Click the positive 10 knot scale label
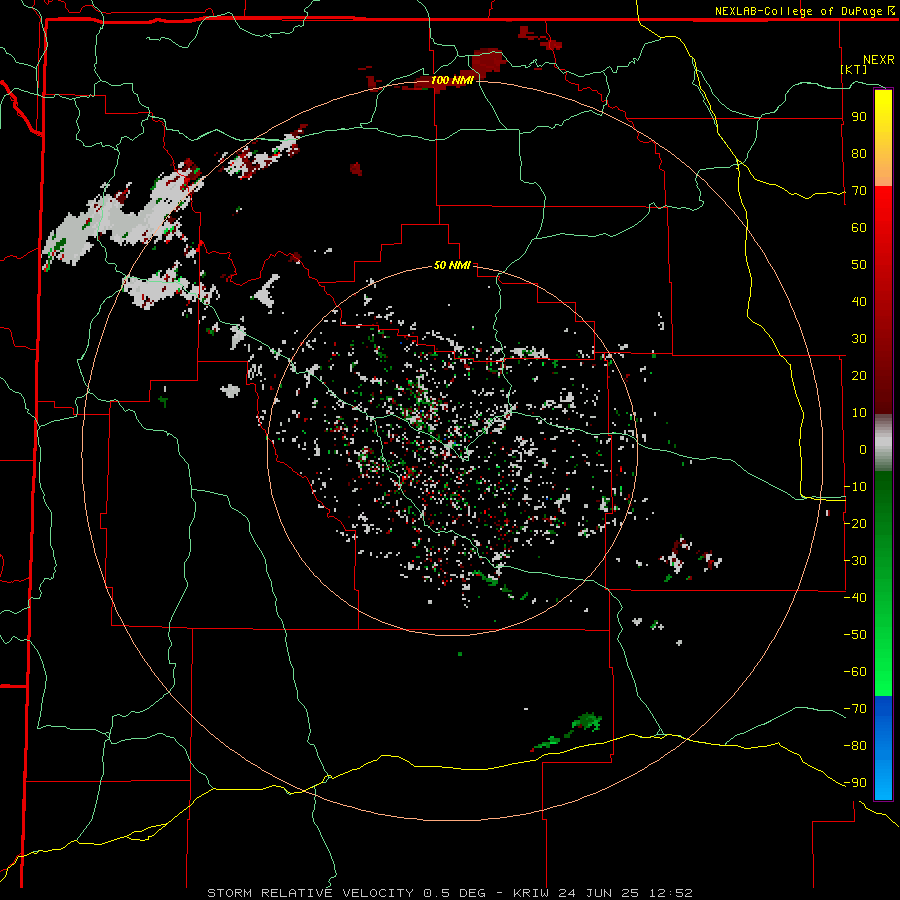This screenshot has height=900, width=900. pyautogui.click(x=859, y=413)
